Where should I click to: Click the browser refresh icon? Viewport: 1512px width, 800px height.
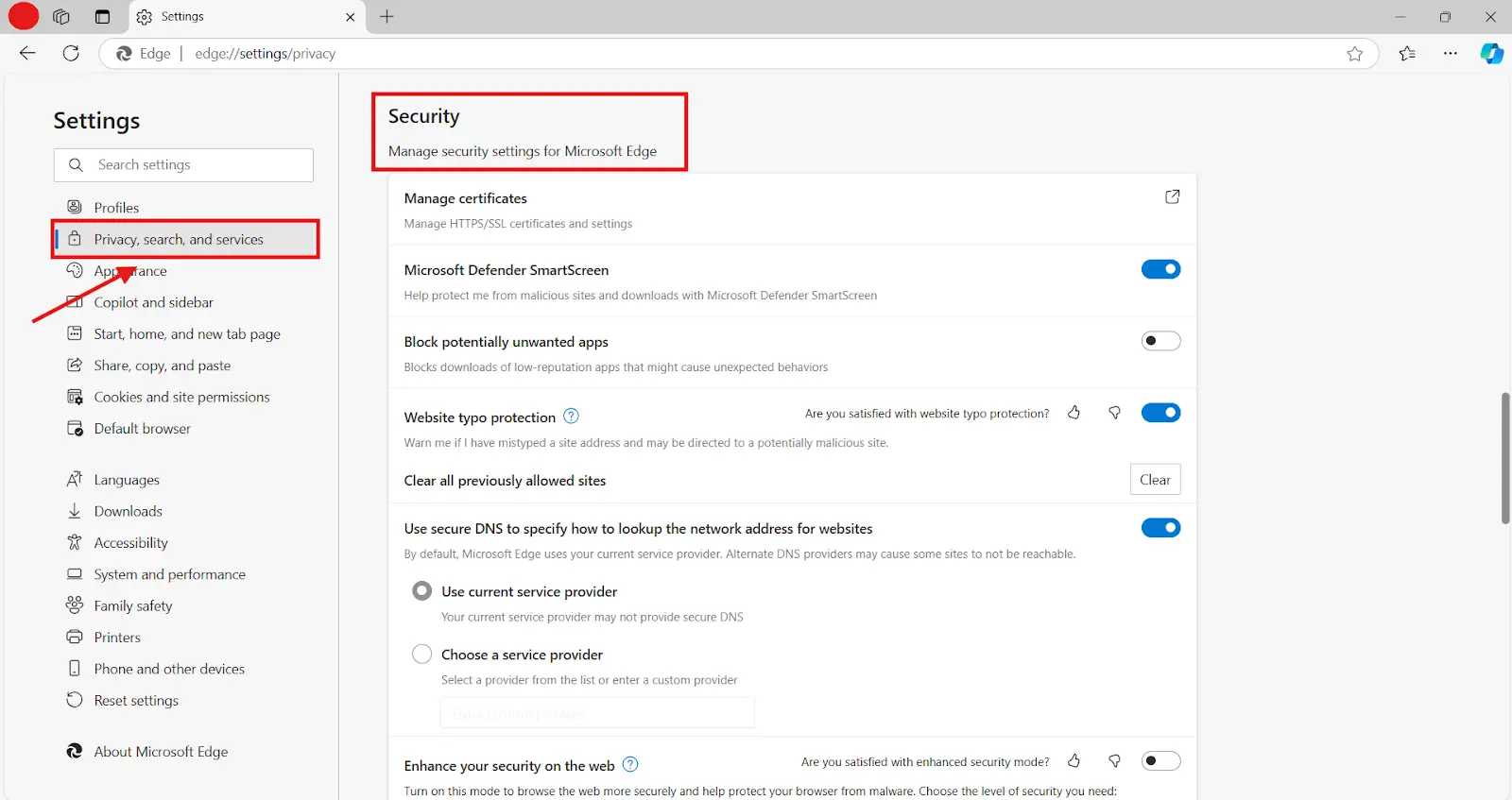click(71, 54)
